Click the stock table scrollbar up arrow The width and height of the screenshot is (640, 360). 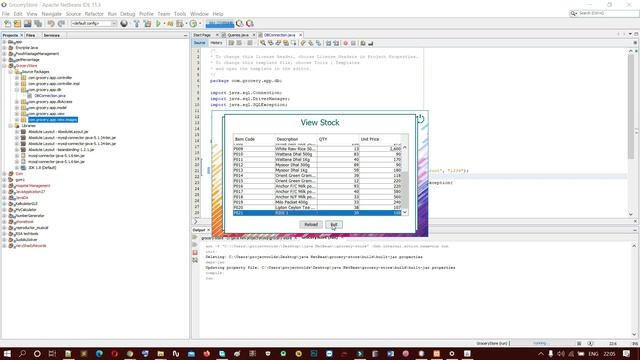[405, 147]
